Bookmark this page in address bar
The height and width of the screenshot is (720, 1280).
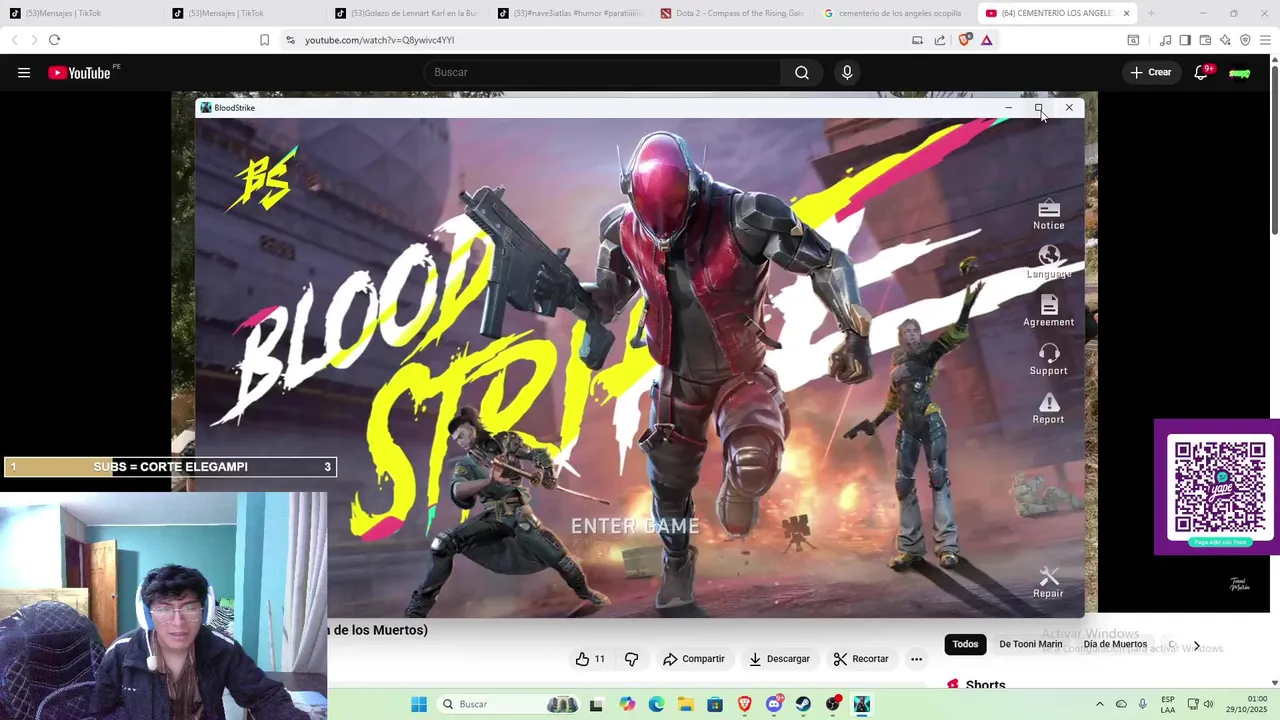[264, 40]
